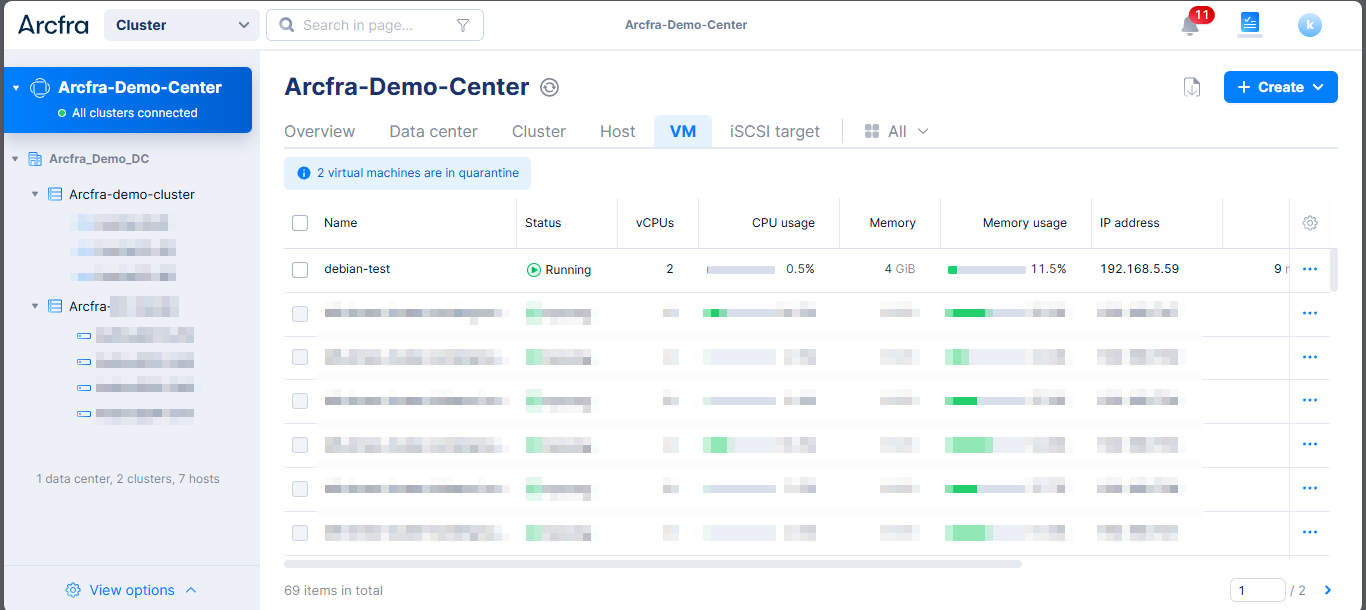Click the export download icon
The height and width of the screenshot is (610, 1366).
(x=1191, y=88)
